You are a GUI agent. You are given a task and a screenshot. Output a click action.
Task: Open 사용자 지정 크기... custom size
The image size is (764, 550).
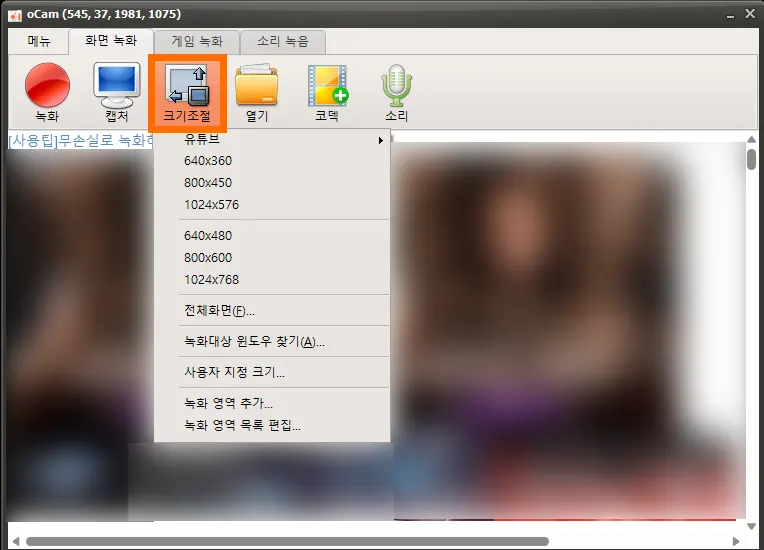click(x=272, y=372)
